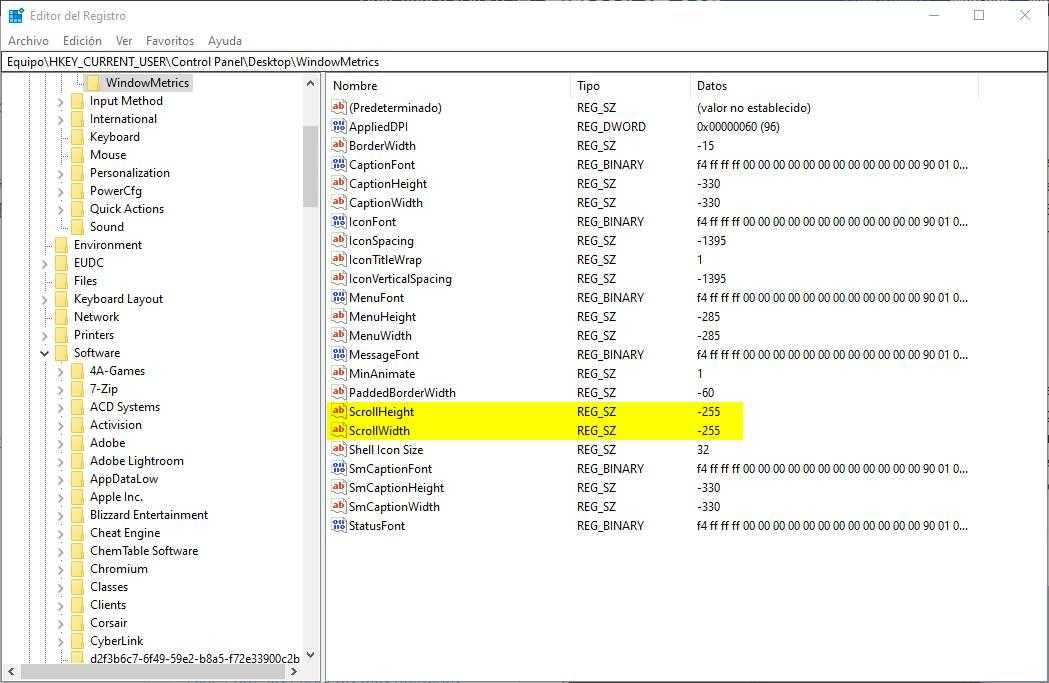Select the folder icon of WindowMetrics key
The width and height of the screenshot is (1049, 683).
tap(93, 83)
